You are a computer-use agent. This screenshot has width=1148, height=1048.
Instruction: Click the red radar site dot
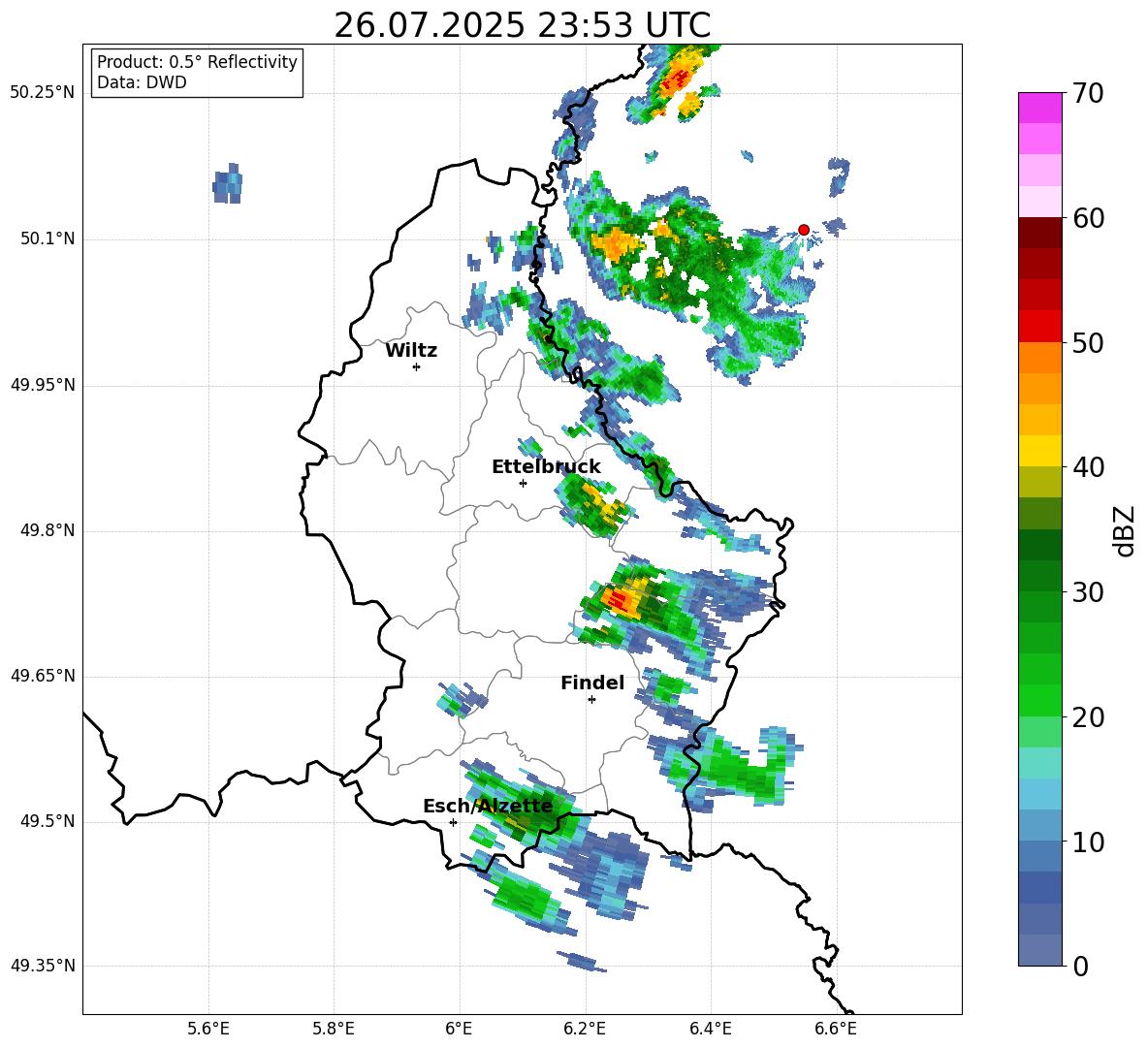point(804,230)
